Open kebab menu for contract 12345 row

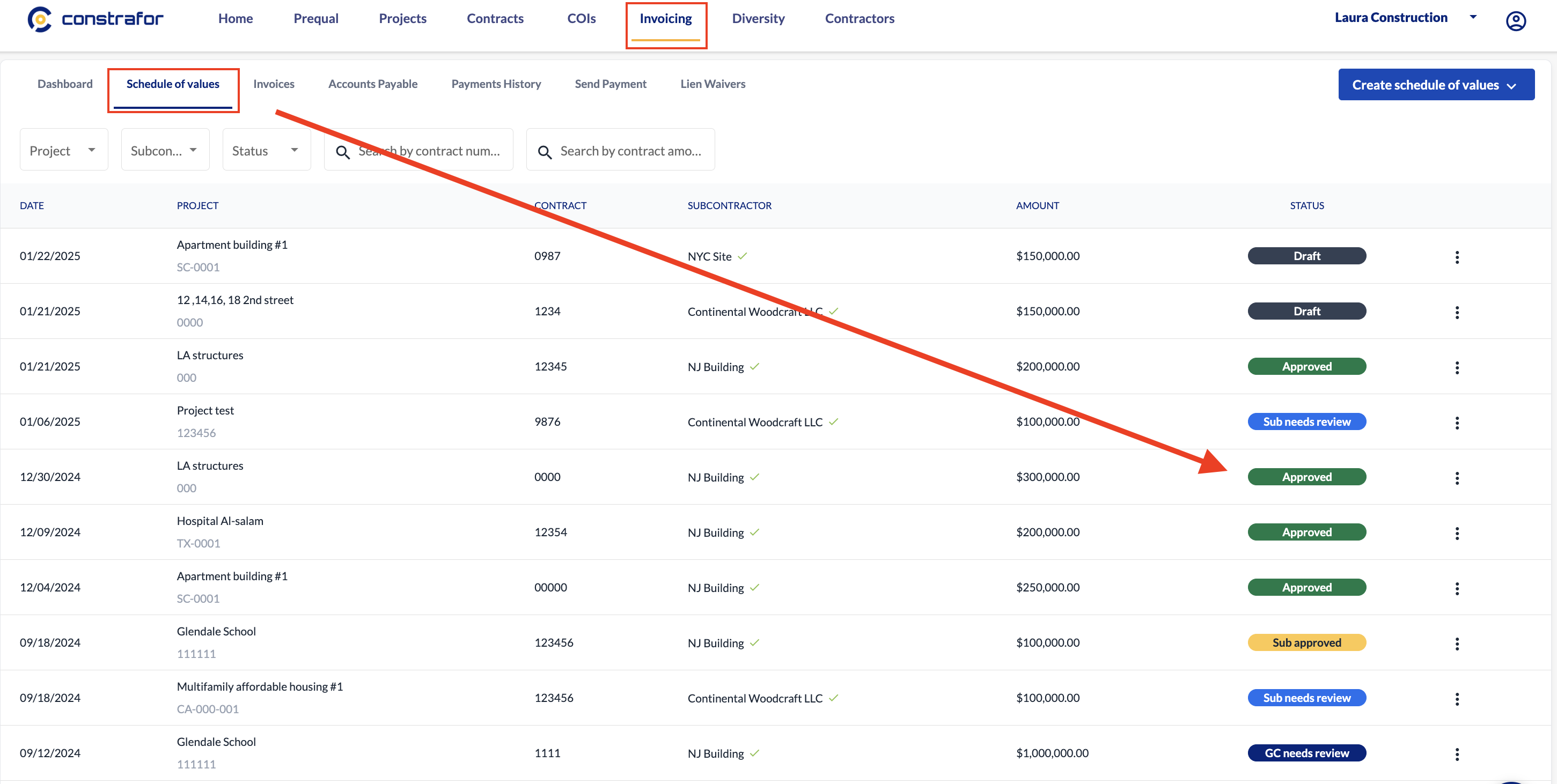point(1457,368)
